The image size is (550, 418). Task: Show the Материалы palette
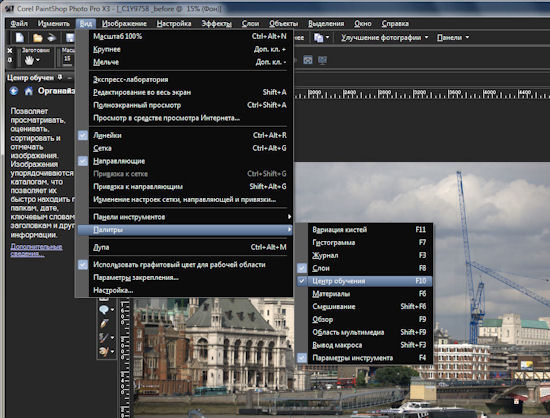pyautogui.click(x=364, y=294)
